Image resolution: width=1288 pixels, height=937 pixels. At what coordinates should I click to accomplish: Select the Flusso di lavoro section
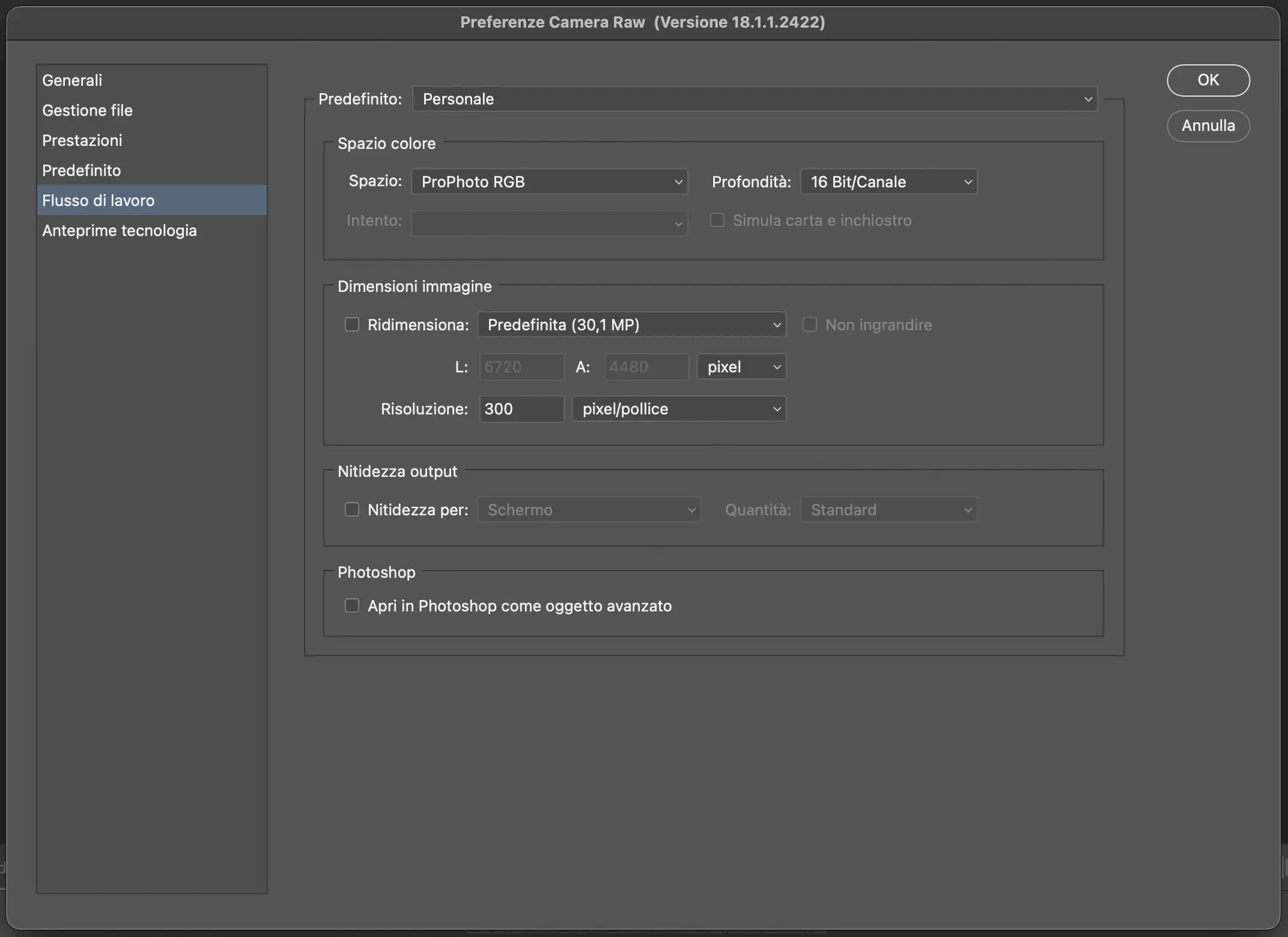[x=99, y=201]
